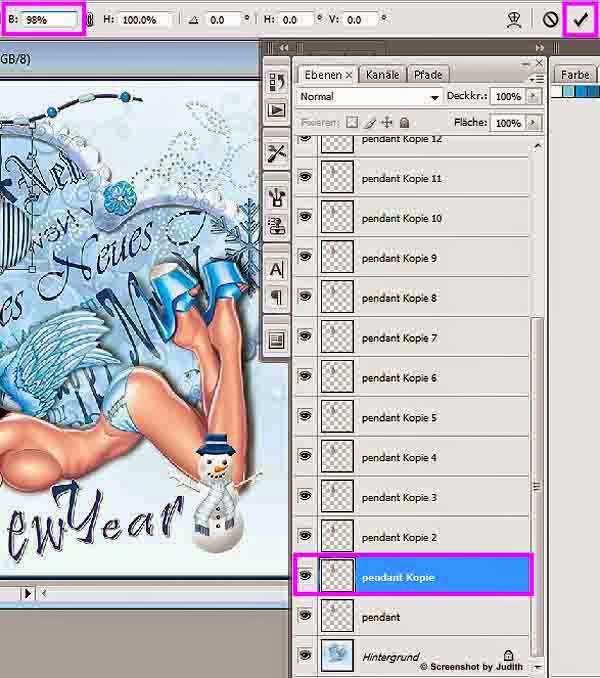Click the Hintergrund layer thumbnail
This screenshot has height=678, width=600.
tap(337, 655)
